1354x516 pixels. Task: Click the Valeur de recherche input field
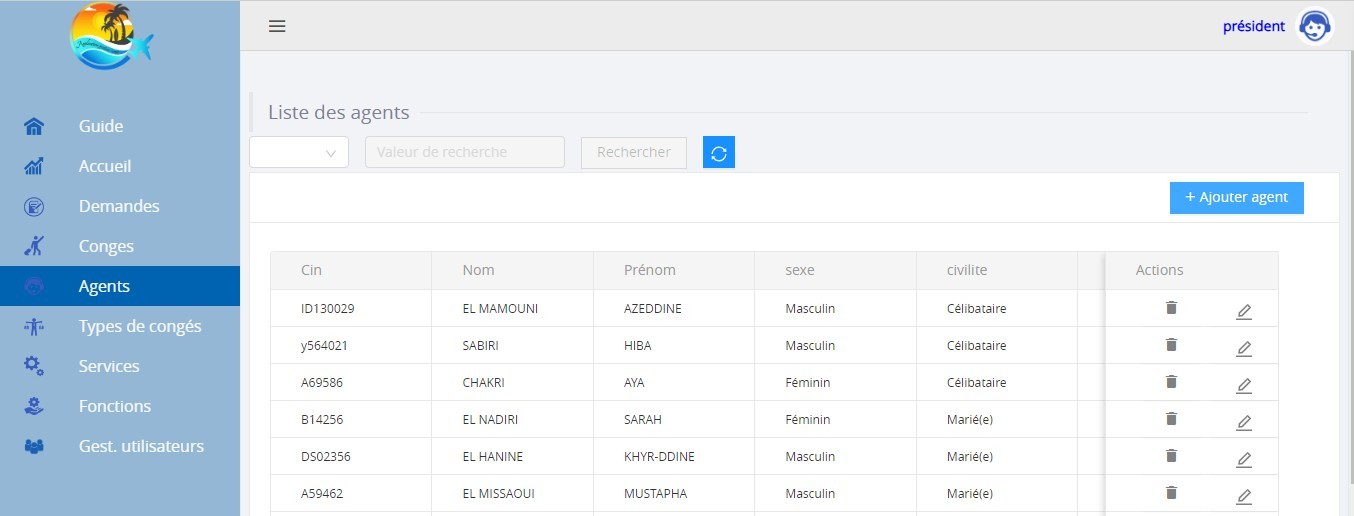click(464, 152)
